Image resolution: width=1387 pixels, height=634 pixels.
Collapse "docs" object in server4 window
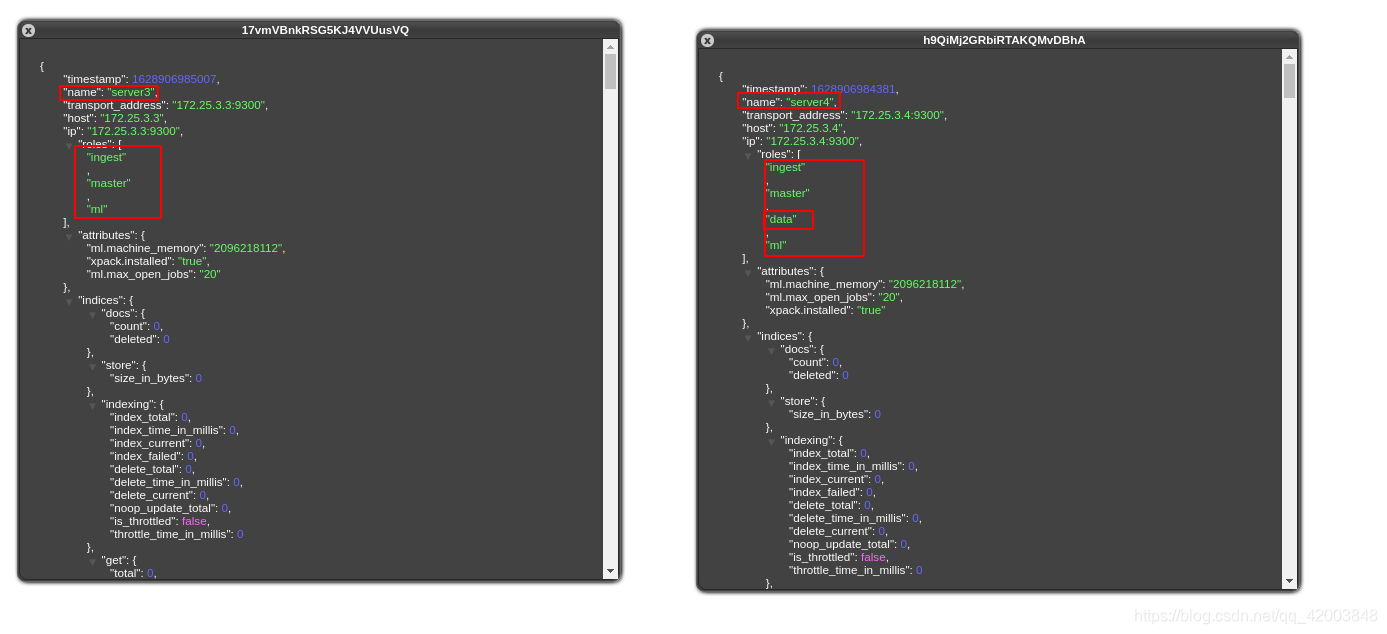pyautogui.click(x=771, y=350)
